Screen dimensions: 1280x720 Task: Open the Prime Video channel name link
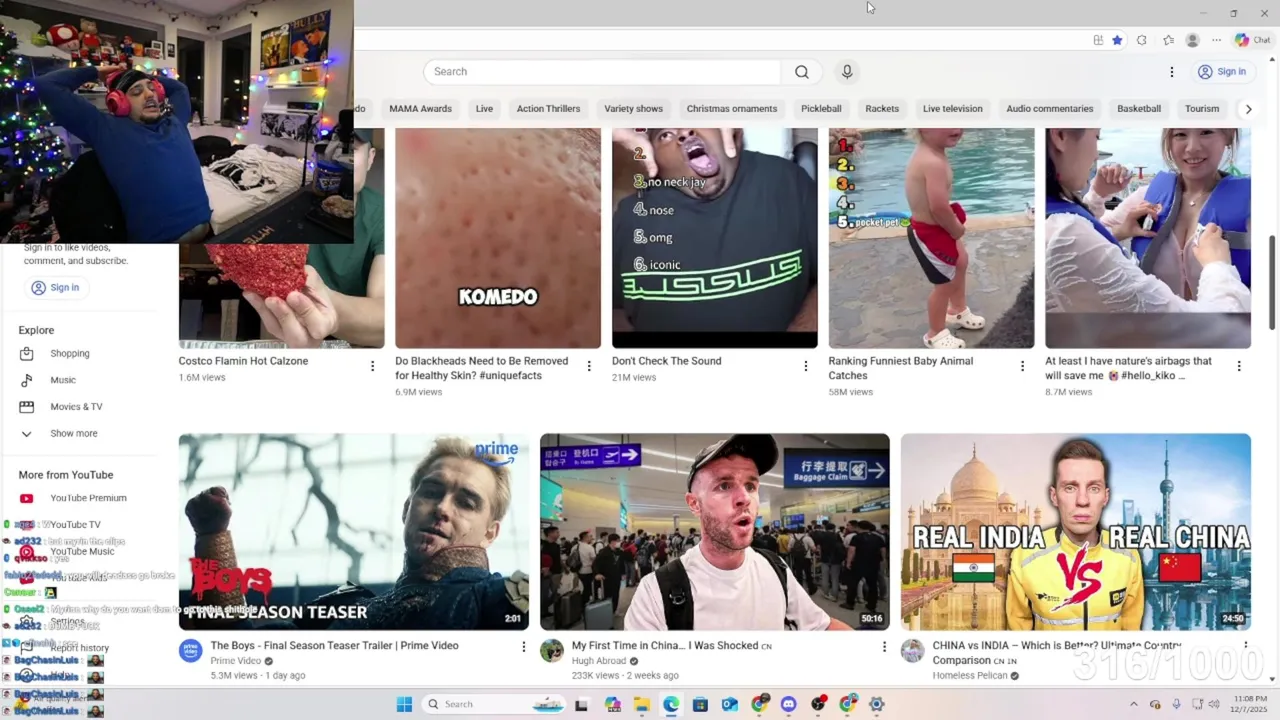point(236,661)
